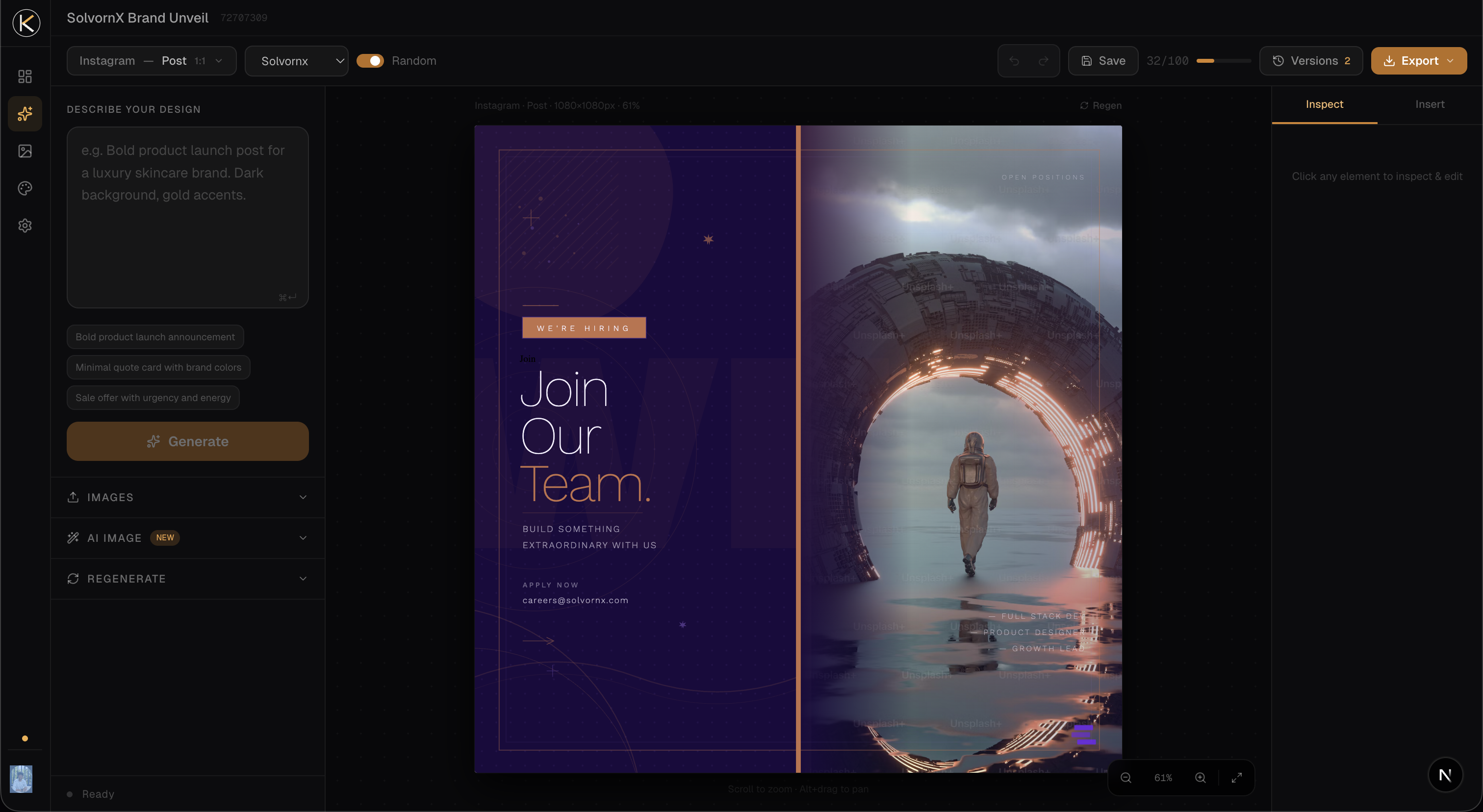Click the vertical orange divider bar on canvas

click(x=798, y=449)
